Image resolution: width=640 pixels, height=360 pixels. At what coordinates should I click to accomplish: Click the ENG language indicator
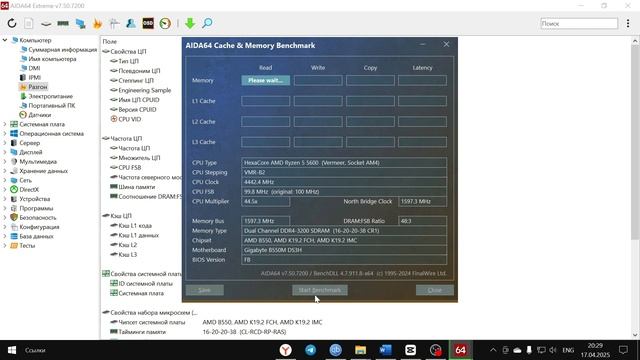(x=568, y=350)
